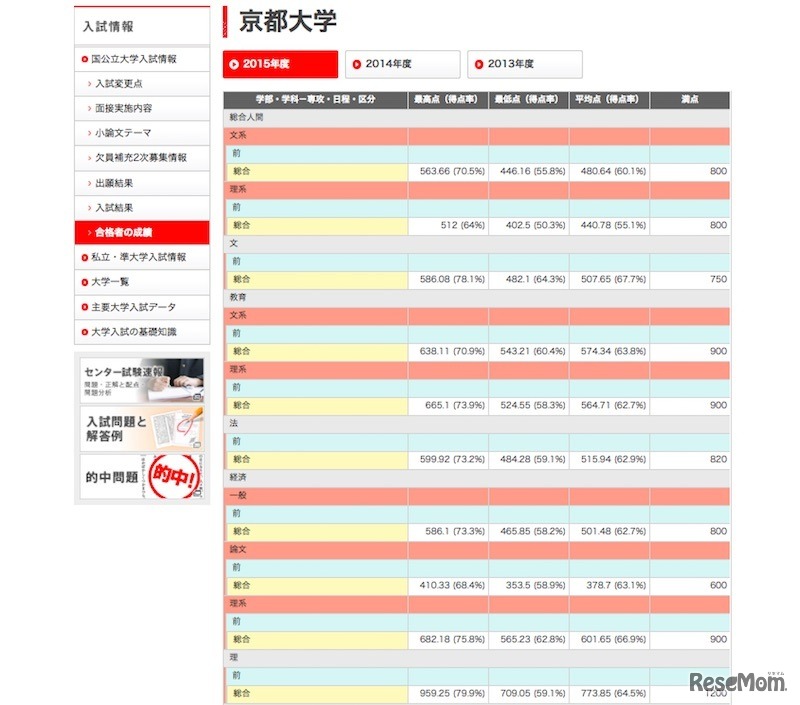Switch to the 2014年度 tab

[403, 64]
